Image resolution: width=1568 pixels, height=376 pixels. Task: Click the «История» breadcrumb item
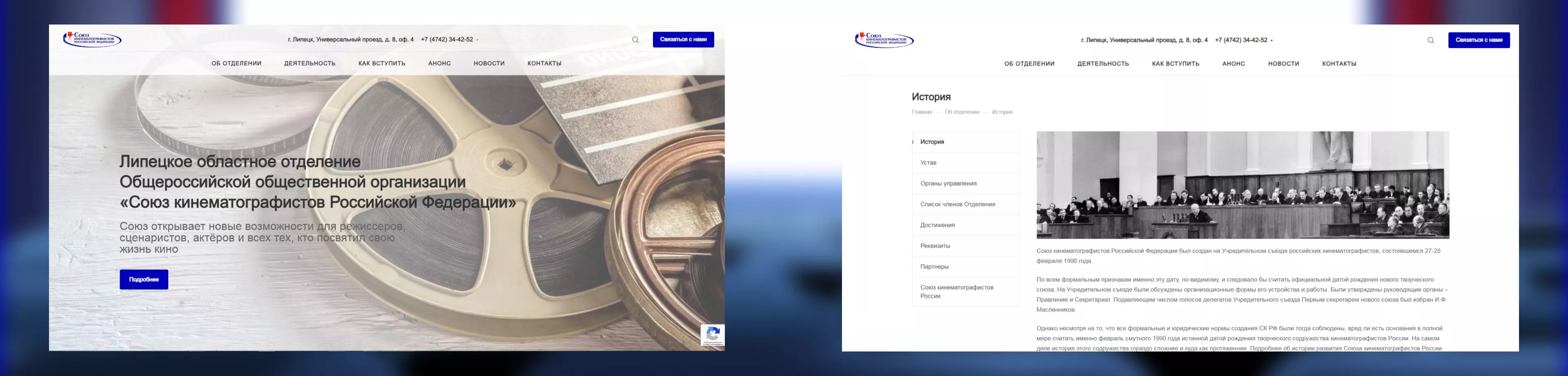[x=1002, y=112]
